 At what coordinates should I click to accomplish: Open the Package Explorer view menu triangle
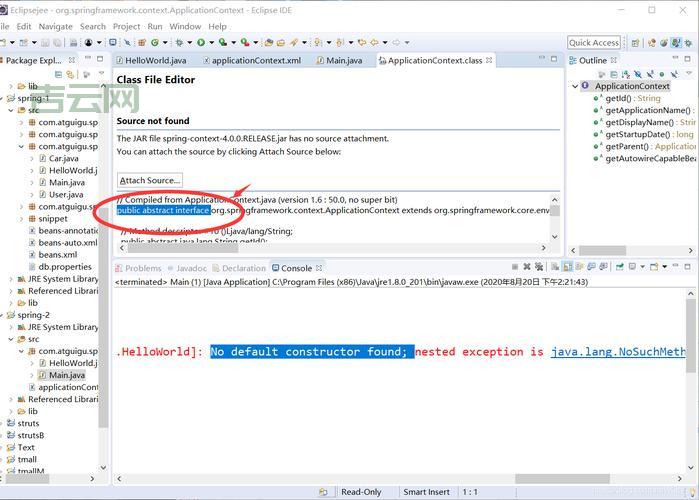click(102, 73)
